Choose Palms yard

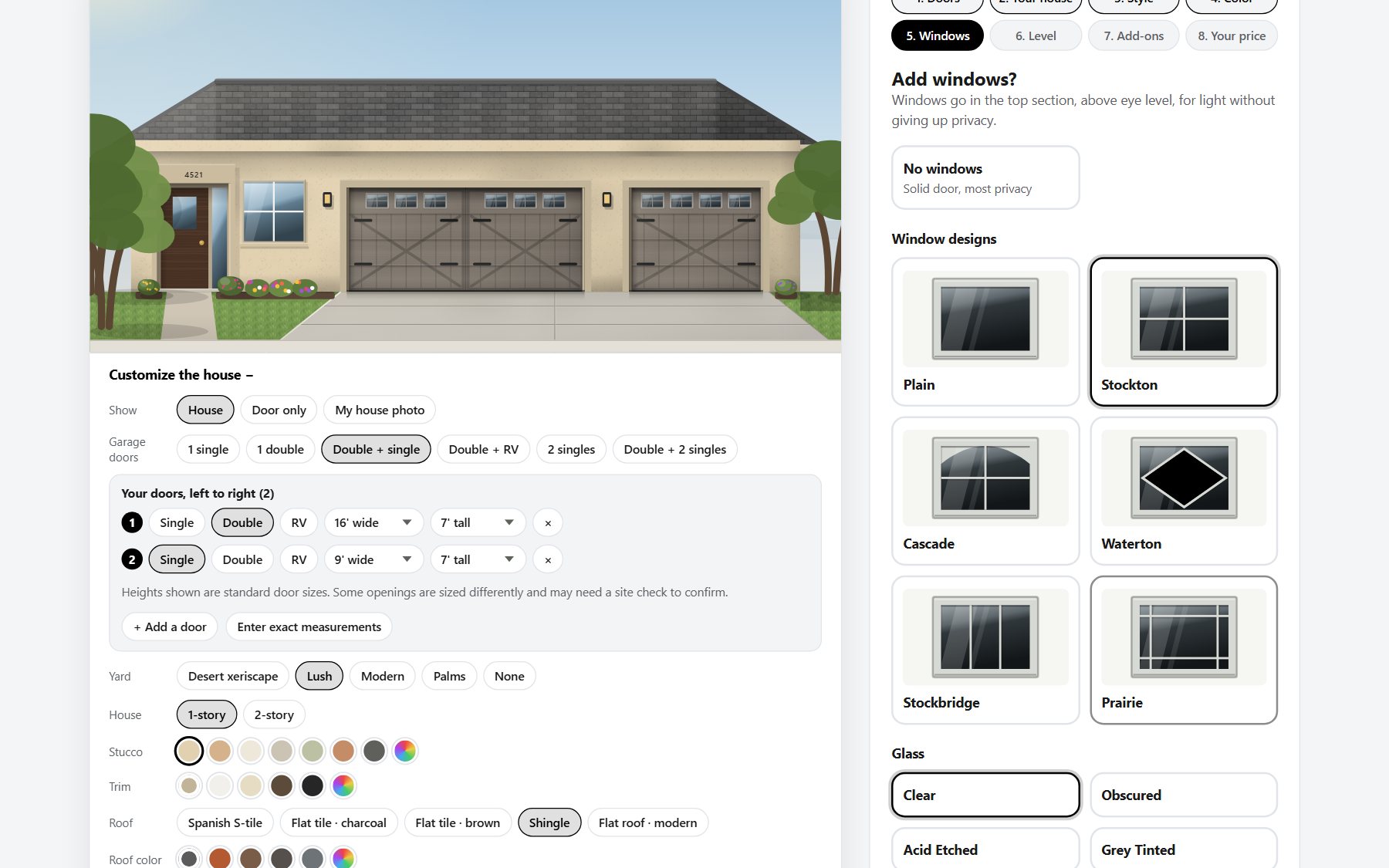tap(449, 677)
